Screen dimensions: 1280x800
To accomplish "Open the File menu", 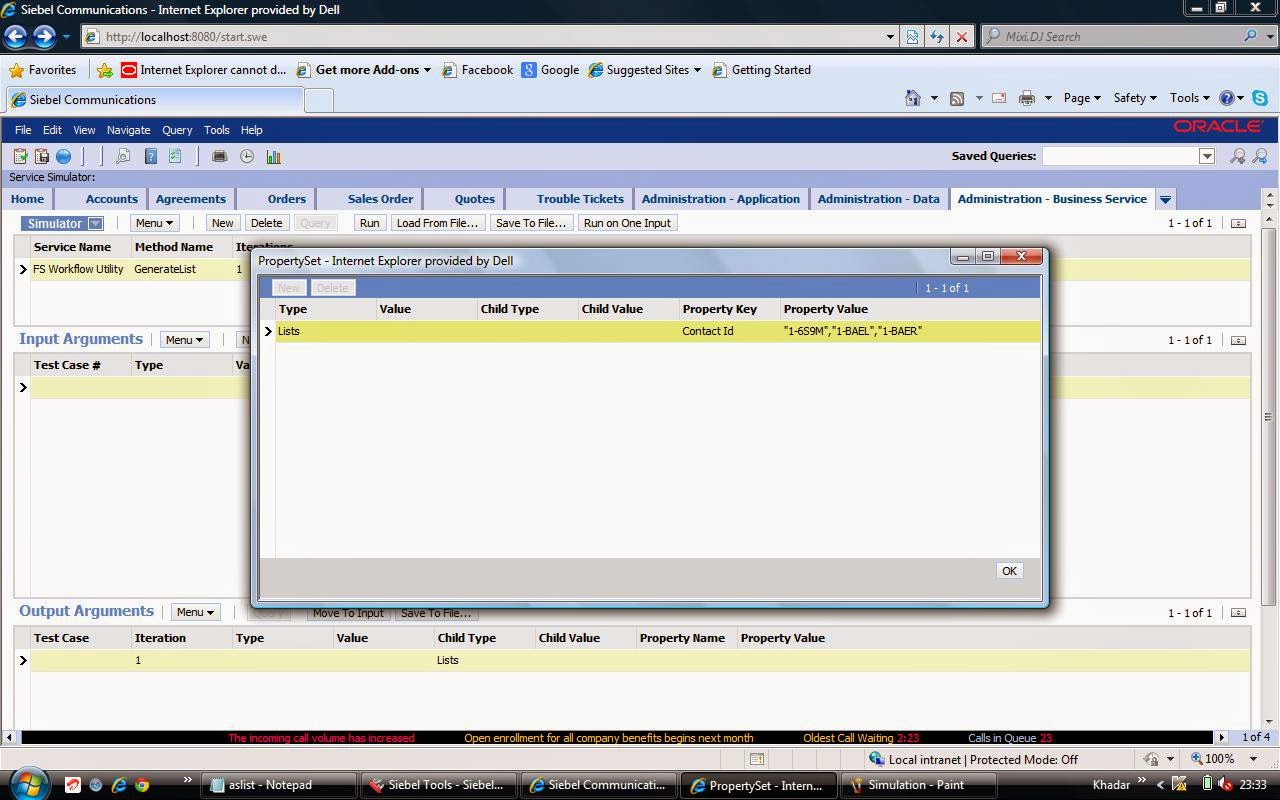I will [x=23, y=130].
